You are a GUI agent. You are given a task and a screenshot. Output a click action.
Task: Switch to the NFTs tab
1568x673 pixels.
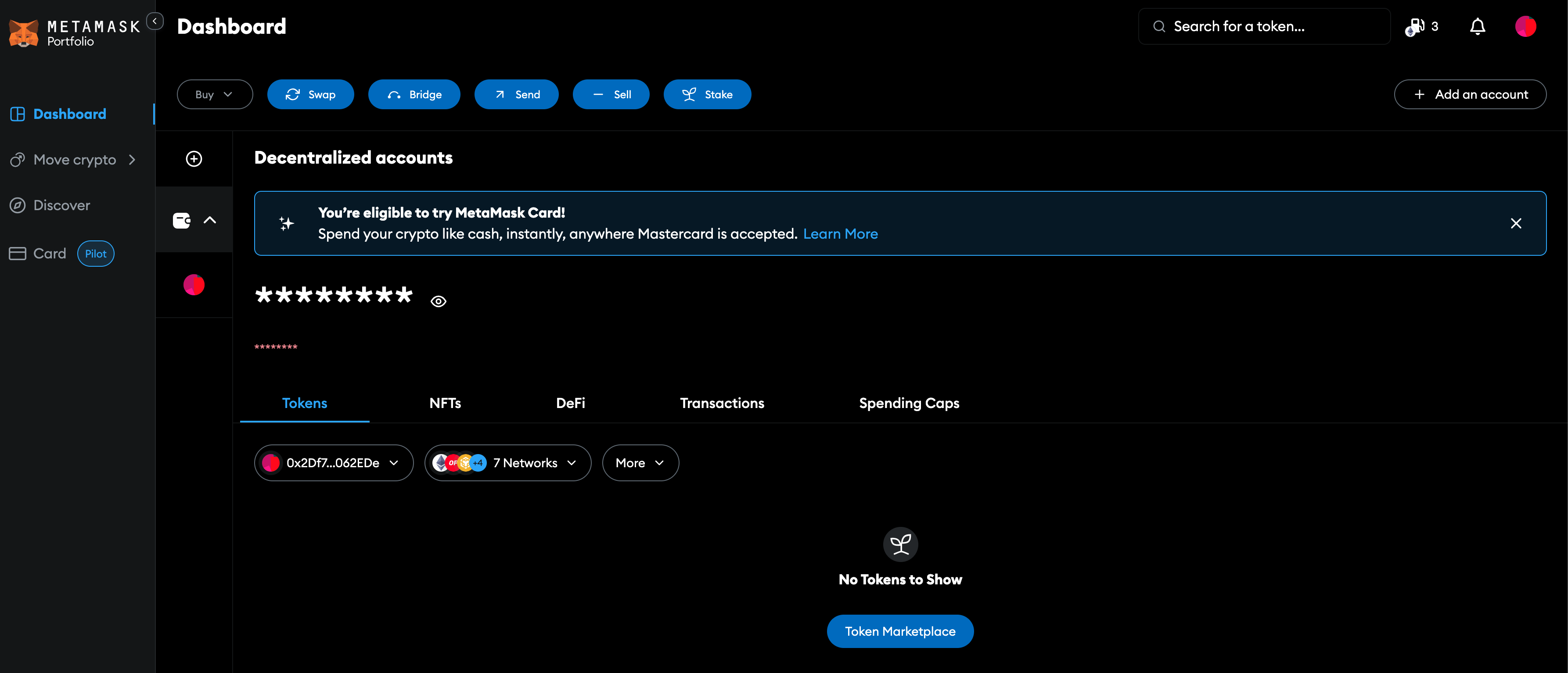(445, 404)
